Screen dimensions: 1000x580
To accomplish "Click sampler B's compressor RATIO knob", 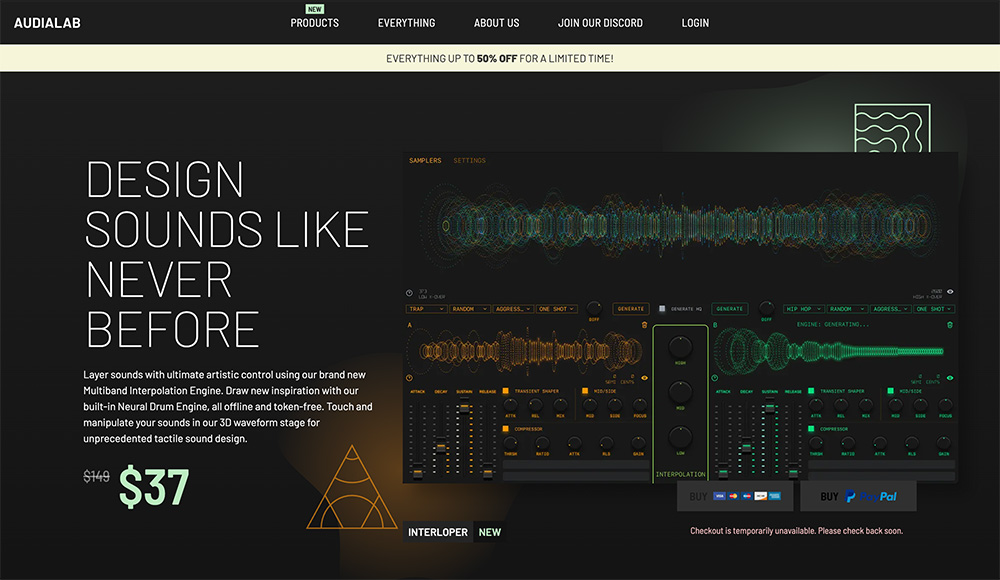I will 848,443.
